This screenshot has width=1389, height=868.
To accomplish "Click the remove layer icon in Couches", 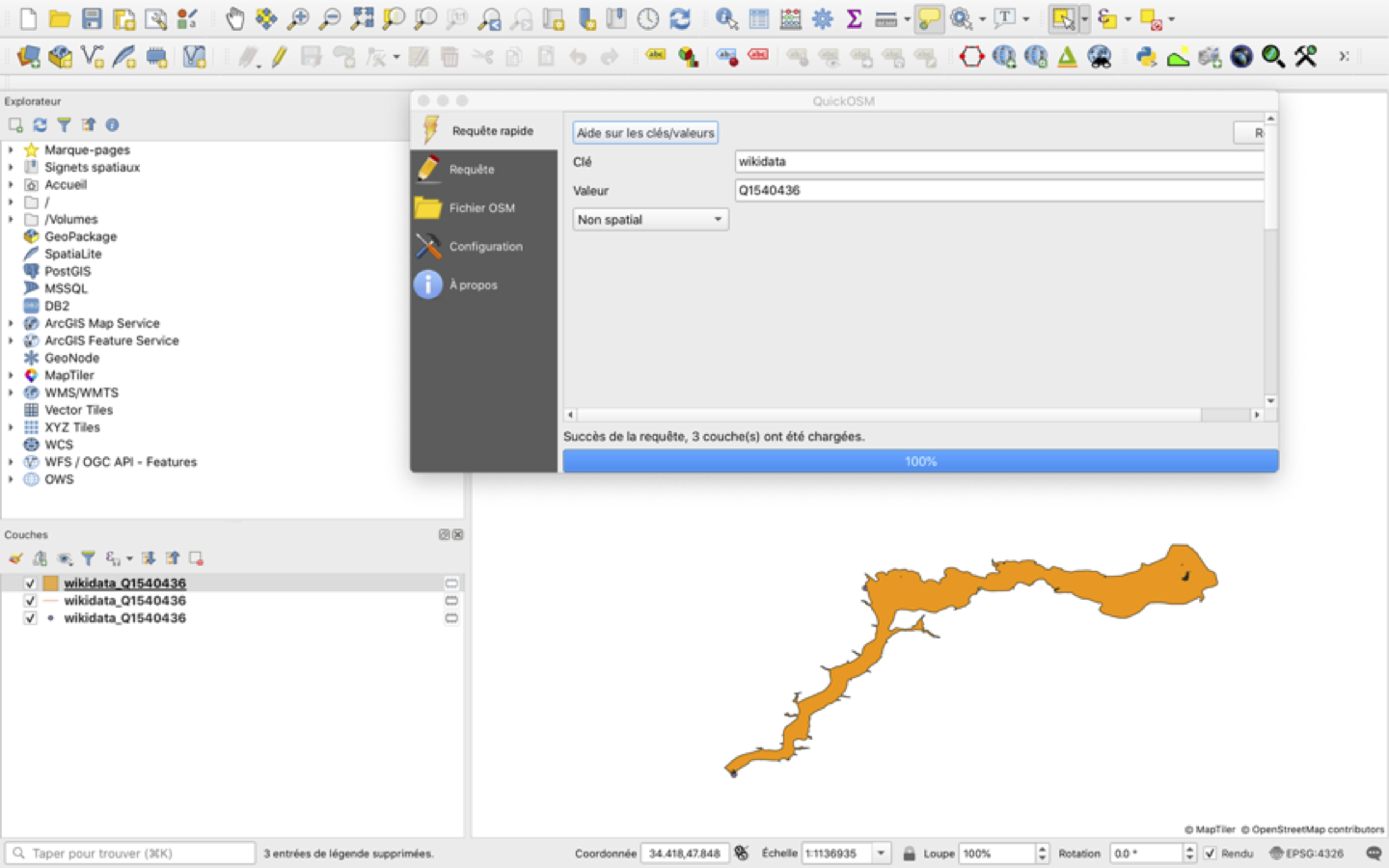I will (196, 558).
